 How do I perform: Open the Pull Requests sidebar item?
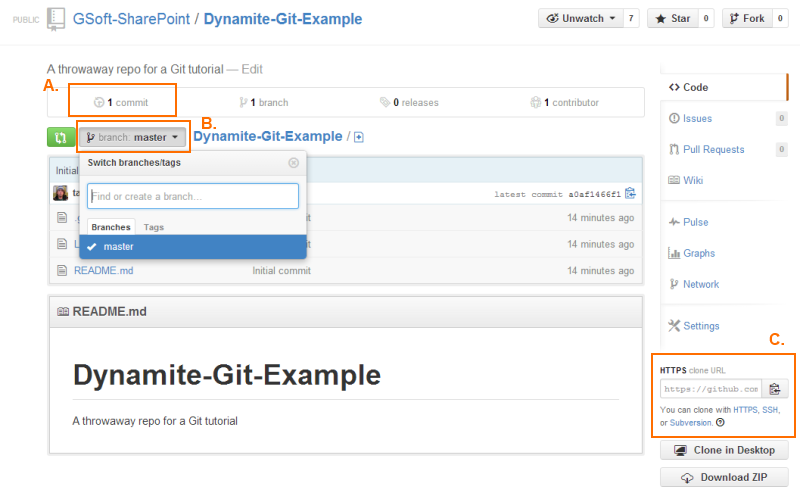(x=713, y=150)
